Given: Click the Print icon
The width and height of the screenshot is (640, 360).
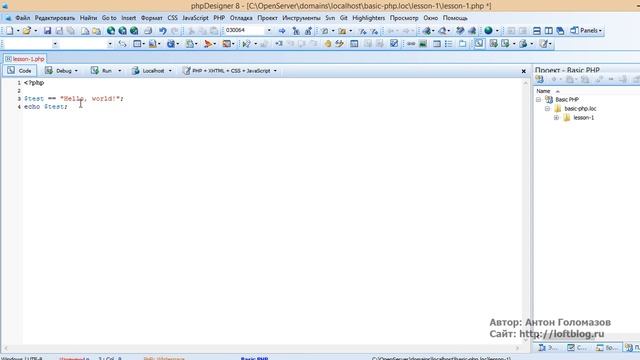Looking at the screenshot, I should click(x=148, y=31).
